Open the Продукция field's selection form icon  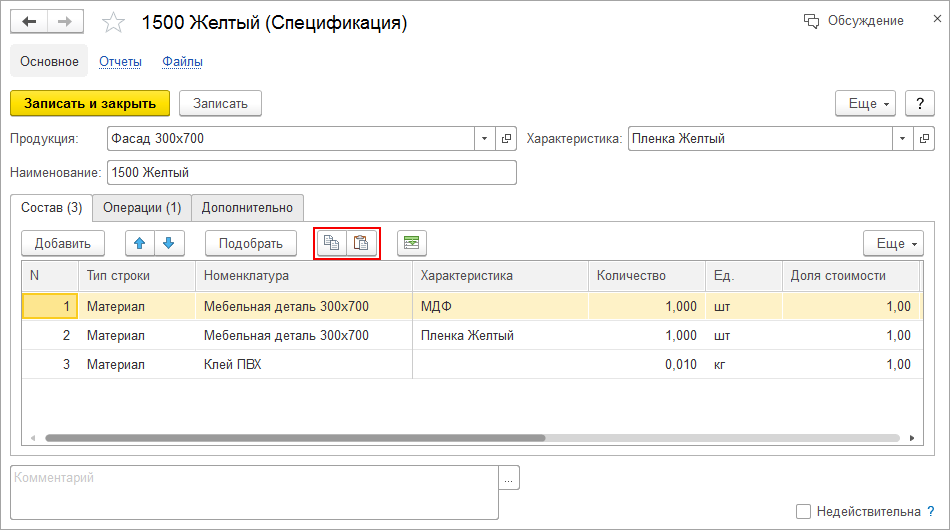pyautogui.click(x=507, y=139)
